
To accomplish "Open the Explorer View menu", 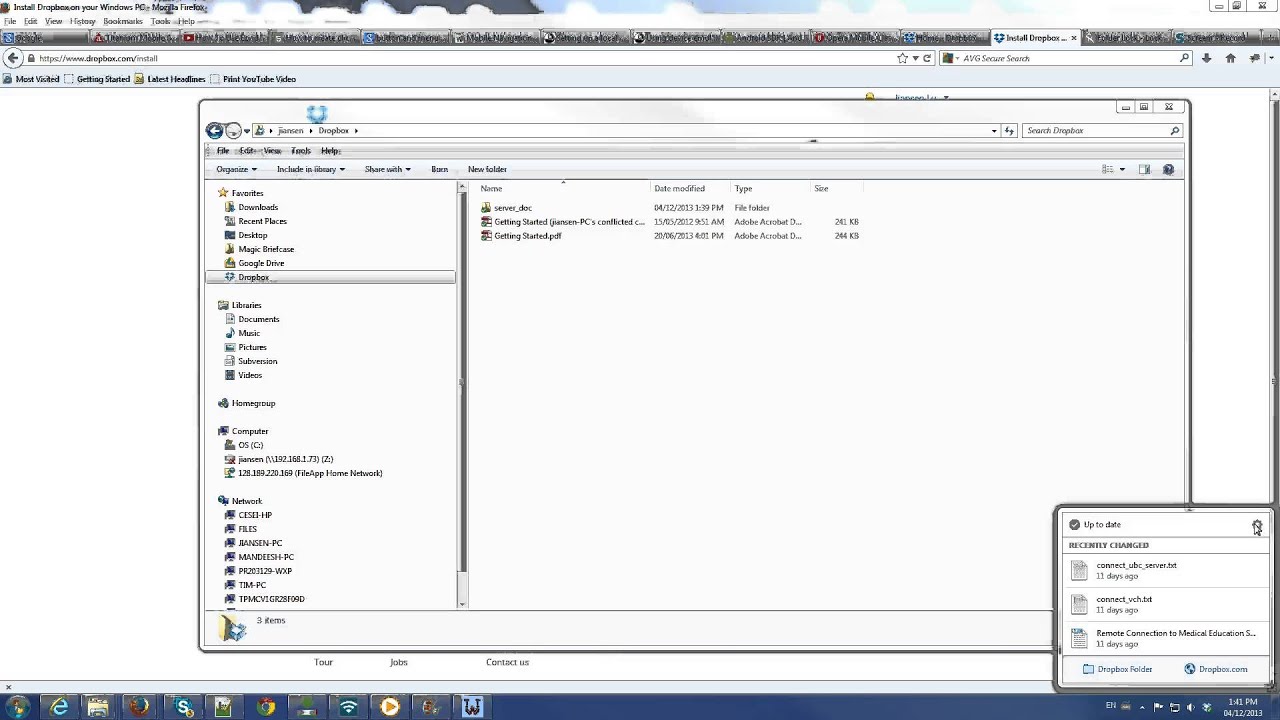I will 272,151.
